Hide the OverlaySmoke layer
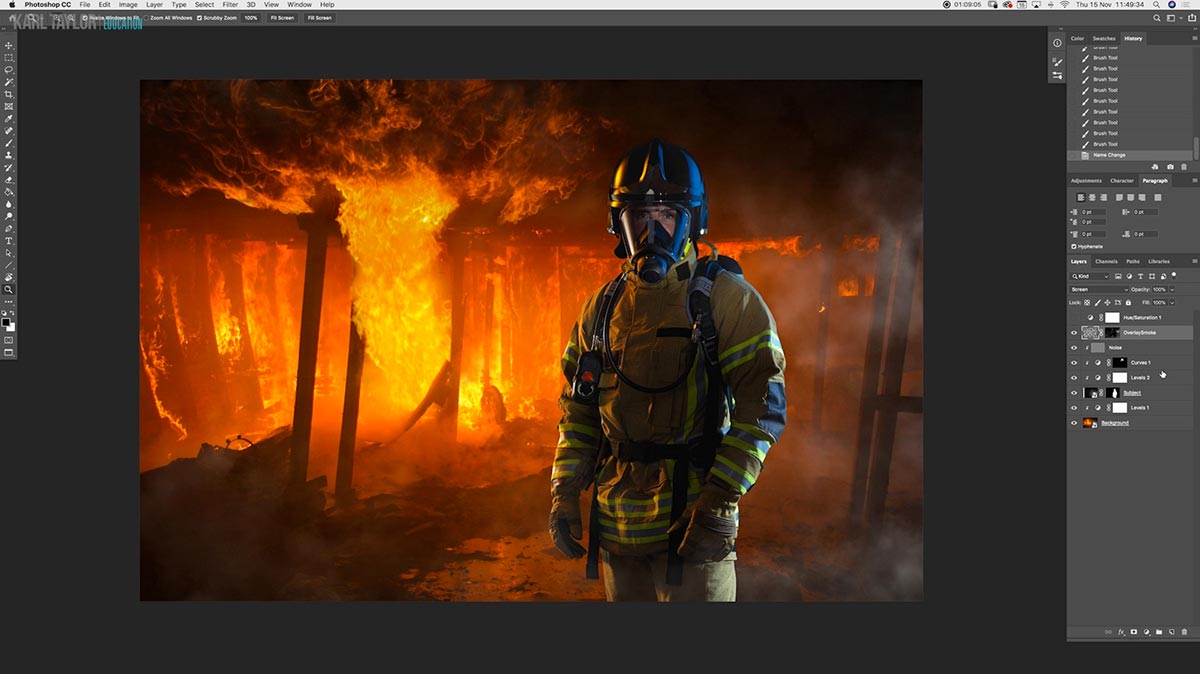This screenshot has width=1200, height=674. pos(1074,332)
